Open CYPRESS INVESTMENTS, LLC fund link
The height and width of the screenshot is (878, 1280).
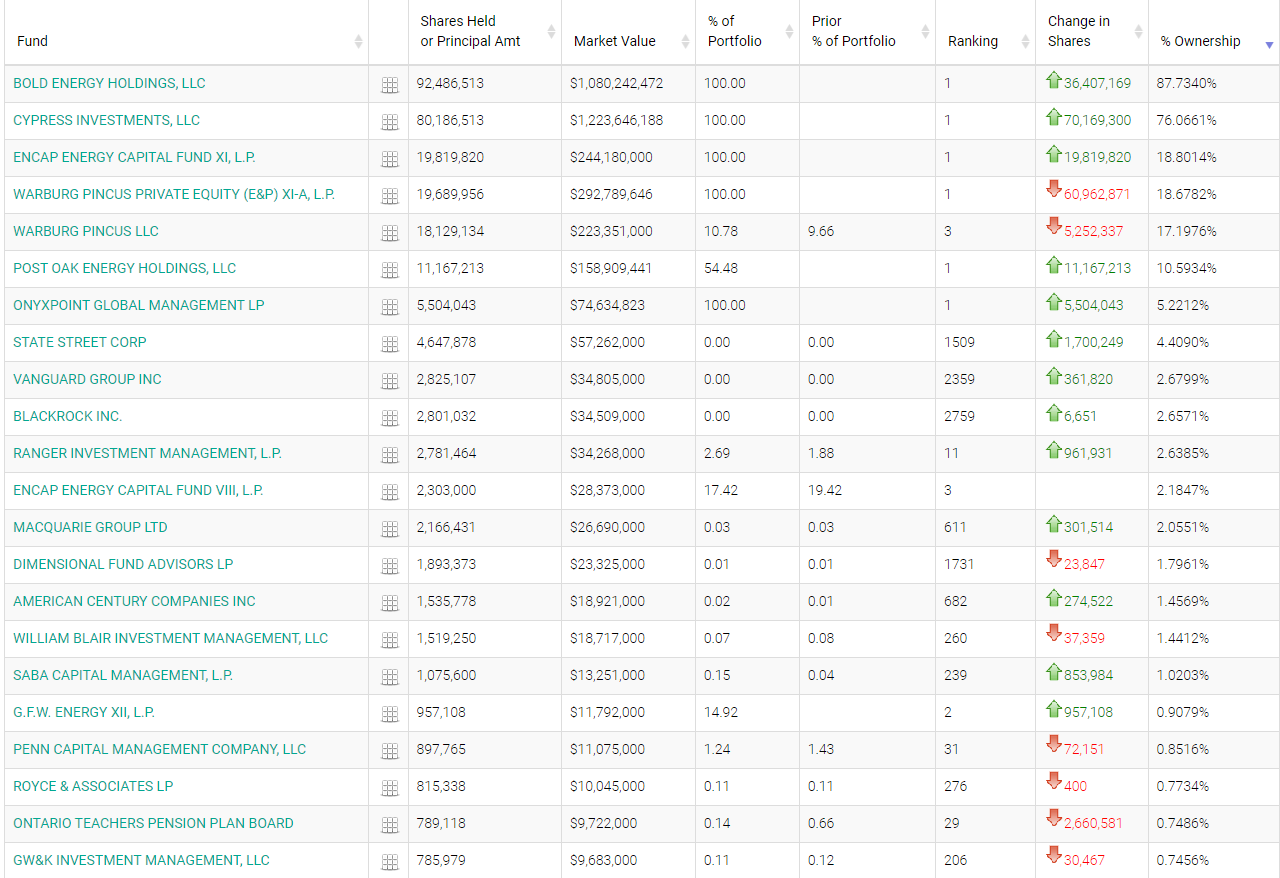[106, 120]
